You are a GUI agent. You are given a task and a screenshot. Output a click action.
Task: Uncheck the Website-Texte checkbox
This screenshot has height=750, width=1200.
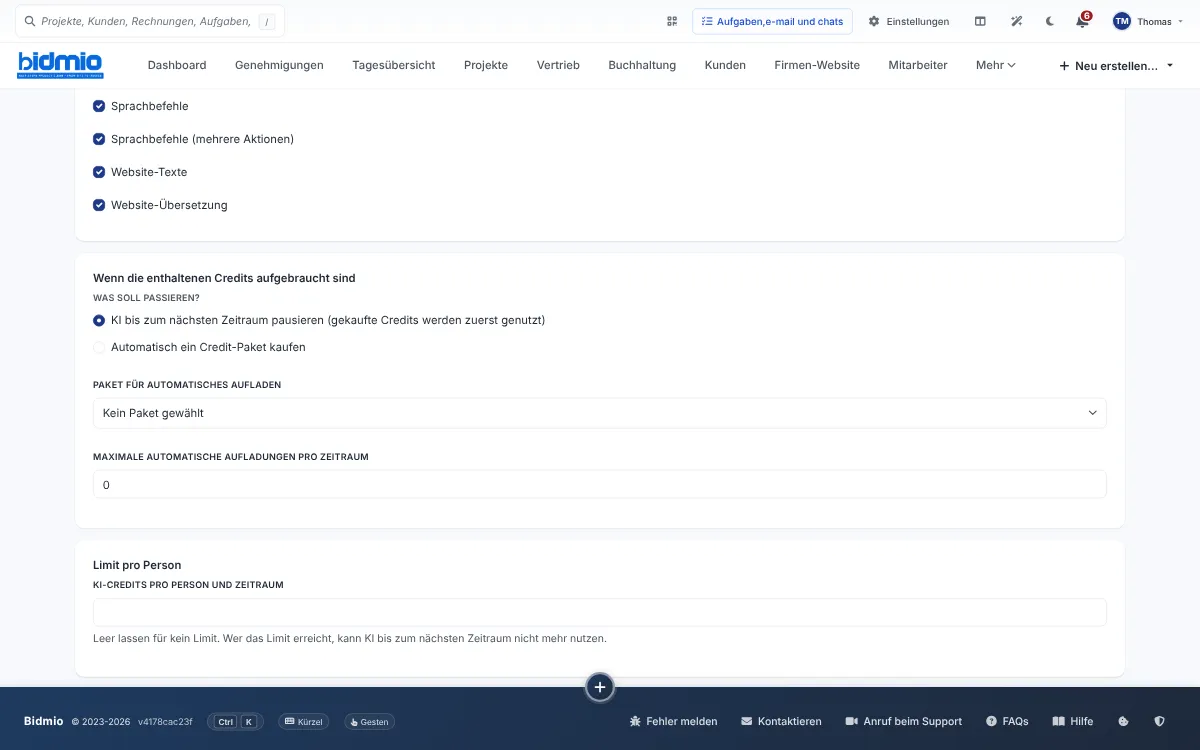pos(99,172)
